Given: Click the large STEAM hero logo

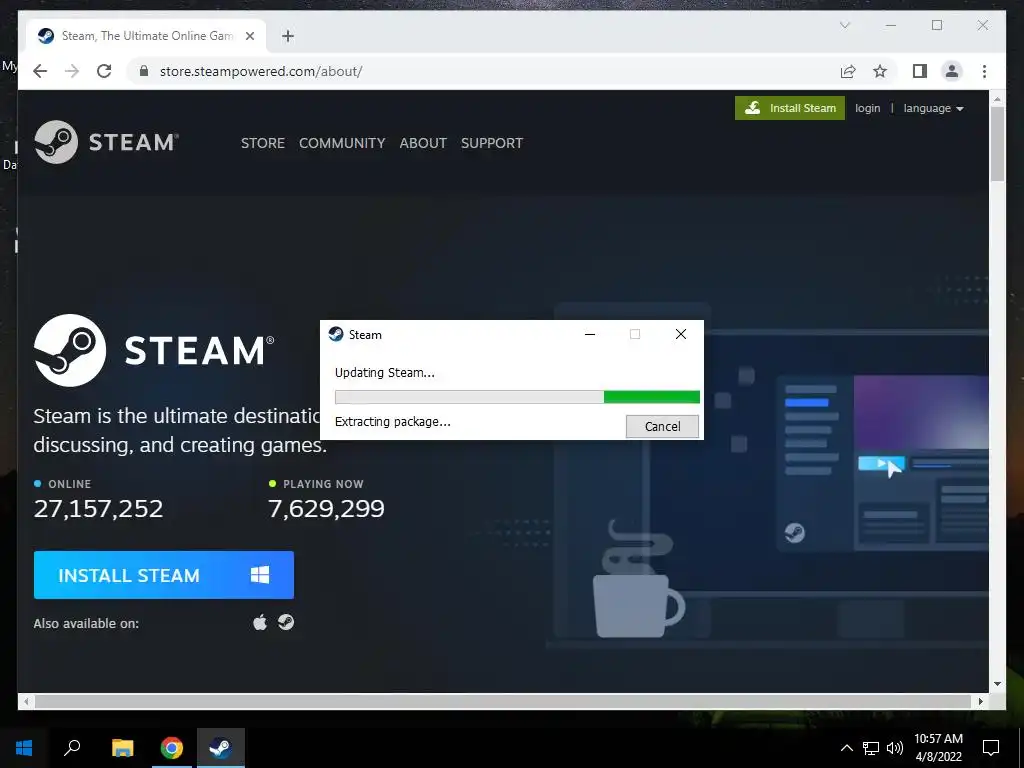Looking at the screenshot, I should [154, 351].
